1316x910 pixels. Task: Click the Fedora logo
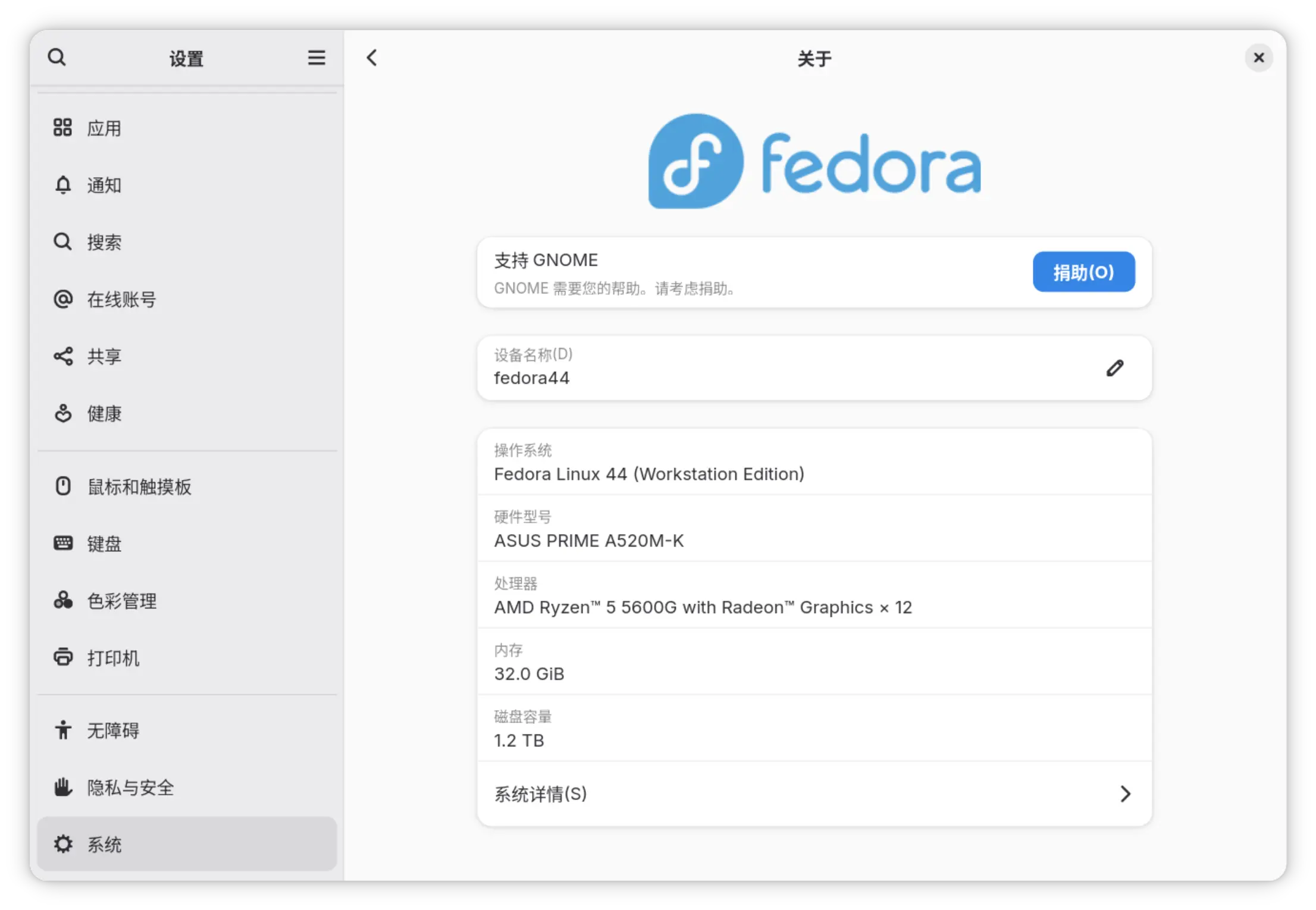[x=814, y=161]
